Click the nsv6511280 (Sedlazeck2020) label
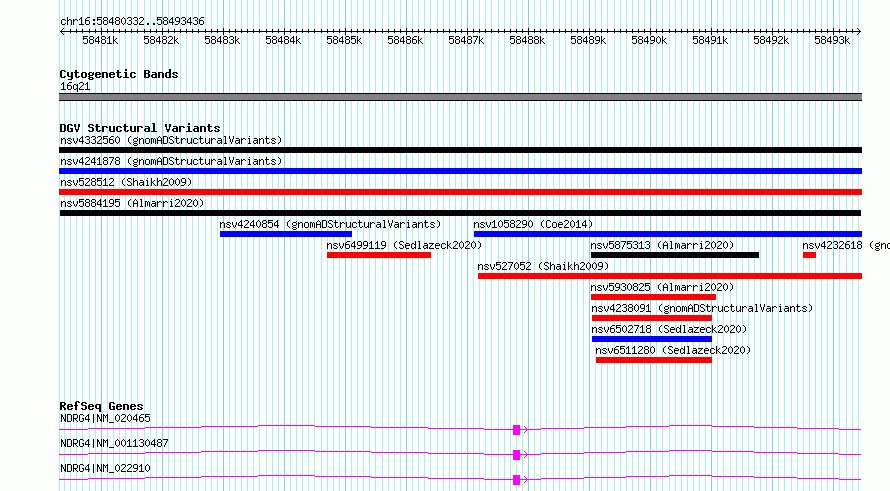This screenshot has height=491, width=890. tap(673, 350)
